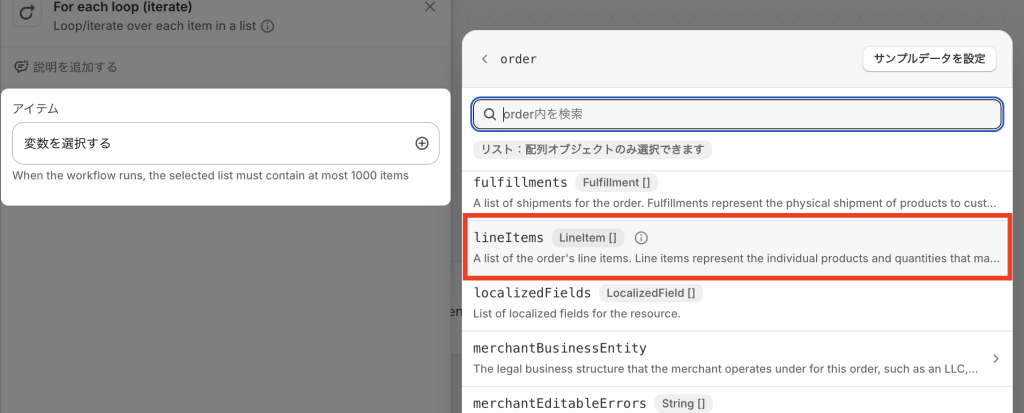Close the For each loop panel

point(430,7)
